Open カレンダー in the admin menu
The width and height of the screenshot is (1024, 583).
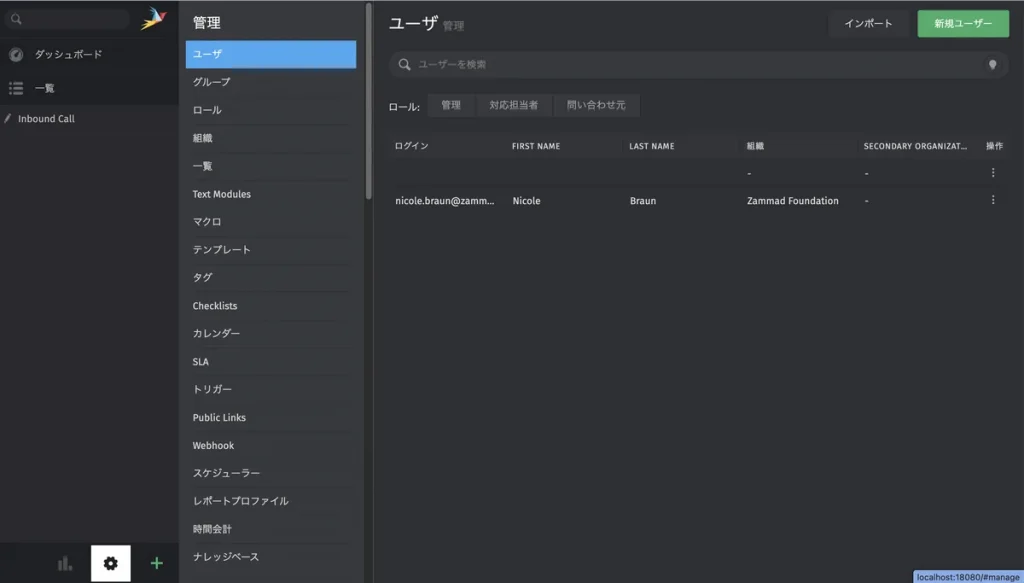pyautogui.click(x=270, y=334)
